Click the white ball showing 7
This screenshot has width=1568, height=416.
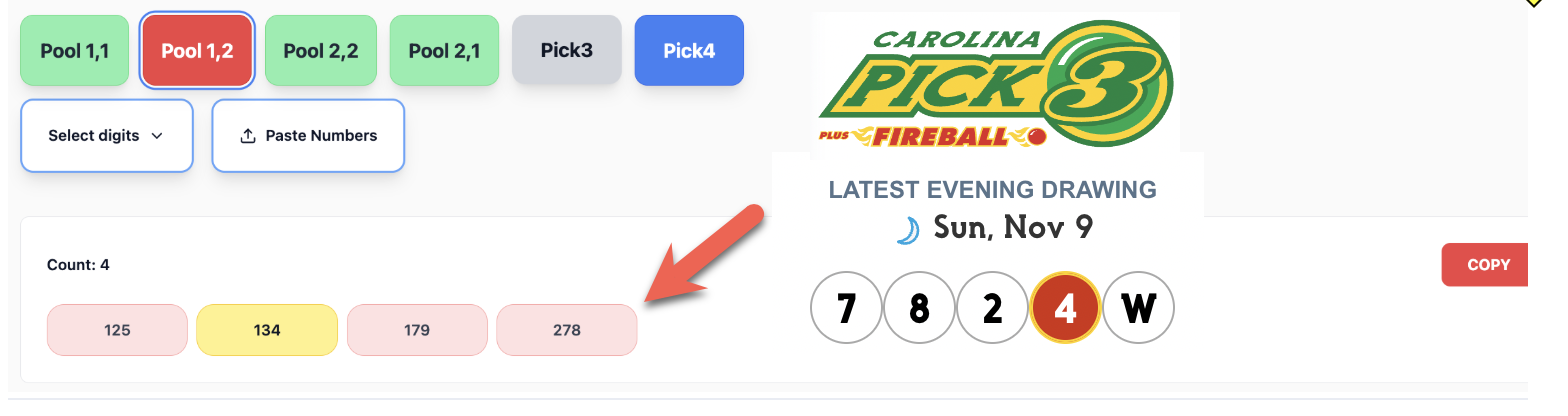[x=845, y=308]
